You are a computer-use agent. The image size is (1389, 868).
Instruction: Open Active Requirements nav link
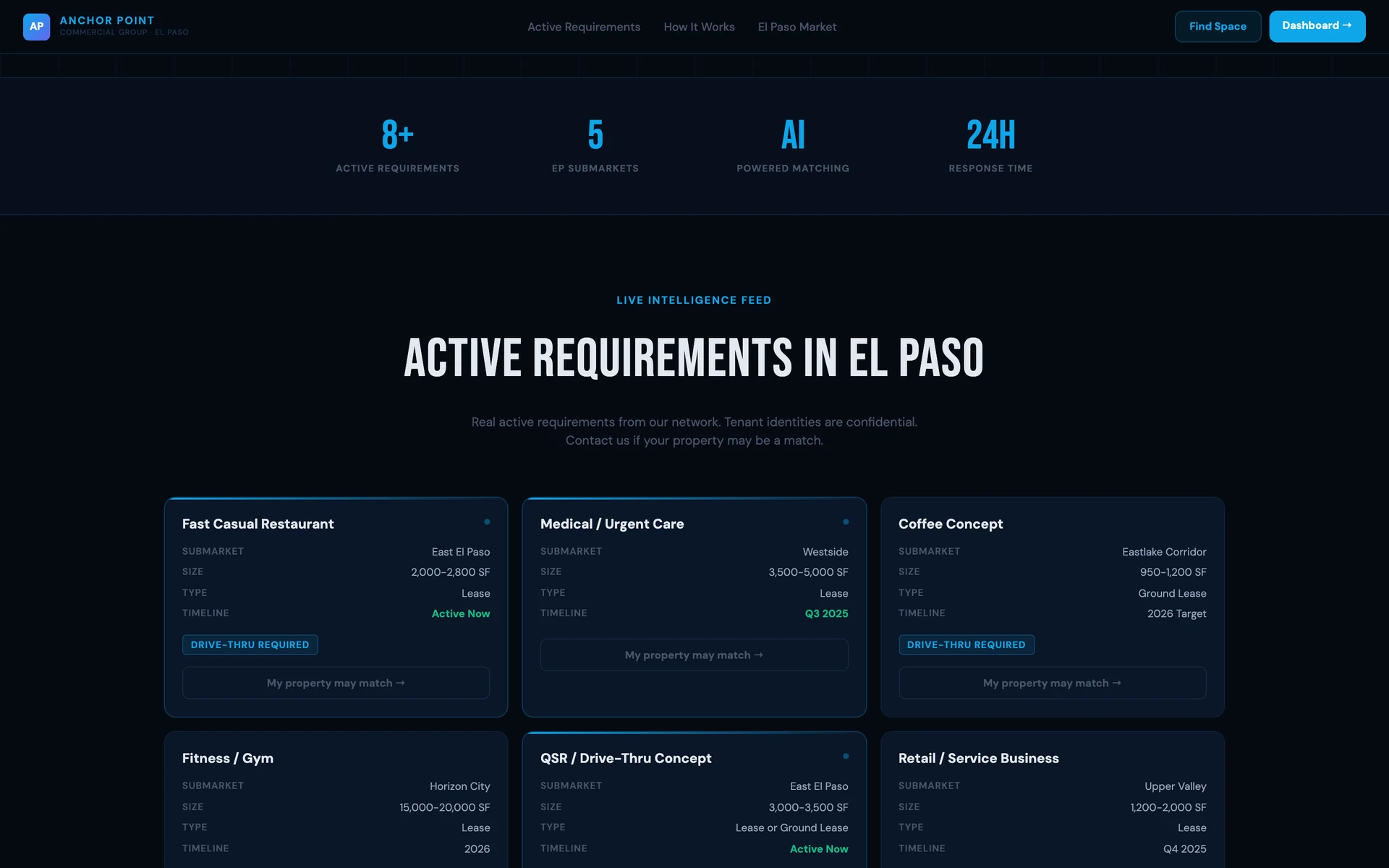[x=584, y=27]
